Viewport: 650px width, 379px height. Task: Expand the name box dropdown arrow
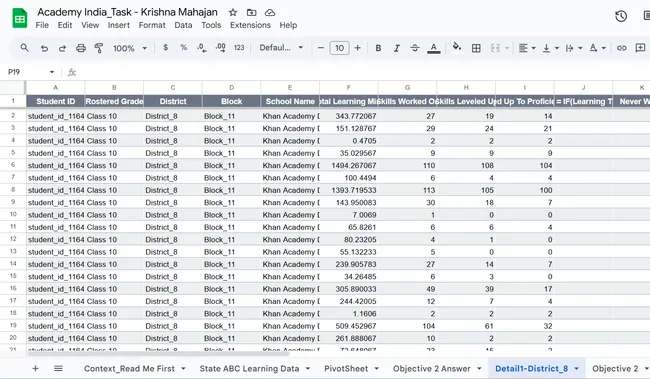[52, 72]
